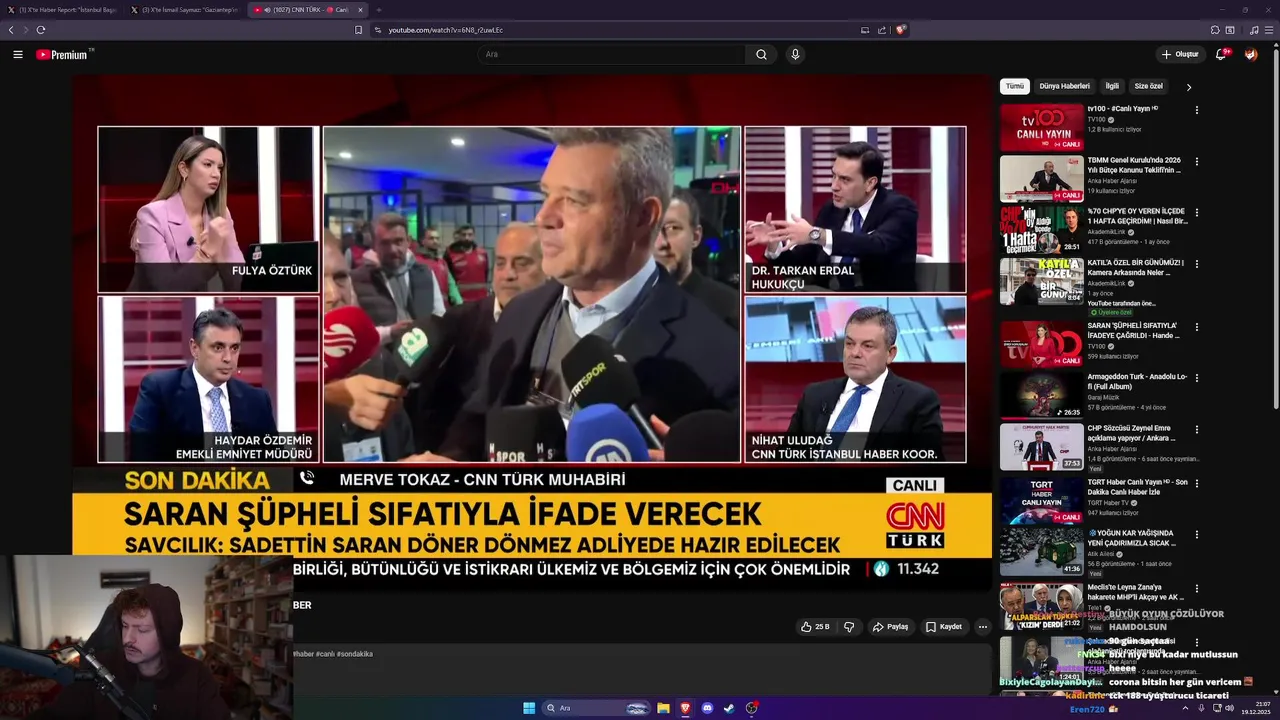Open options menu for TGRT Haber Canlı Yayın
This screenshot has width=1280, height=720.
[x=1196, y=483]
